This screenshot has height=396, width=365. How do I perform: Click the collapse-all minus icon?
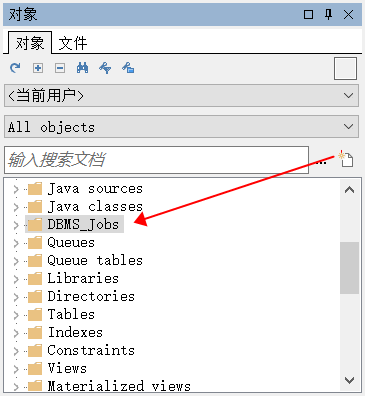coord(60,68)
